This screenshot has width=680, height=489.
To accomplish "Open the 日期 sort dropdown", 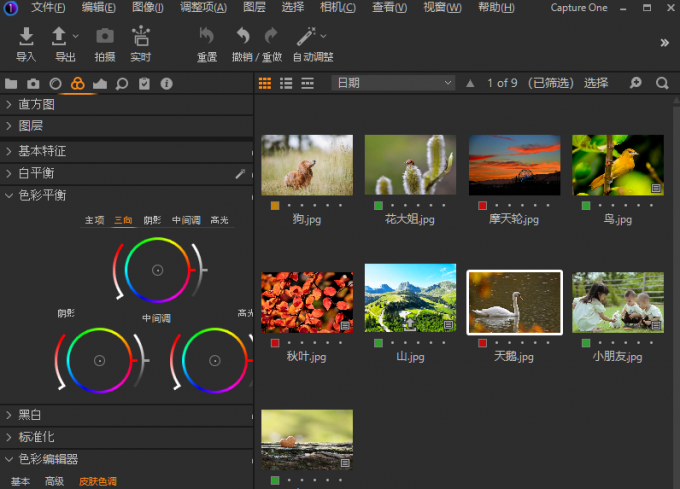I will point(393,83).
